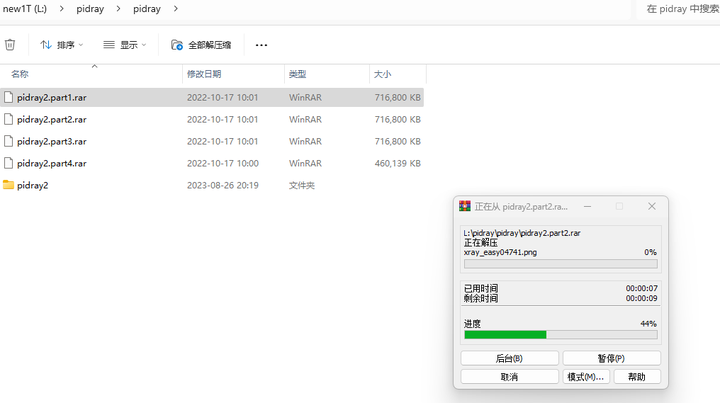Expand the chevron between the two pidray breadcrumbs

(118, 9)
